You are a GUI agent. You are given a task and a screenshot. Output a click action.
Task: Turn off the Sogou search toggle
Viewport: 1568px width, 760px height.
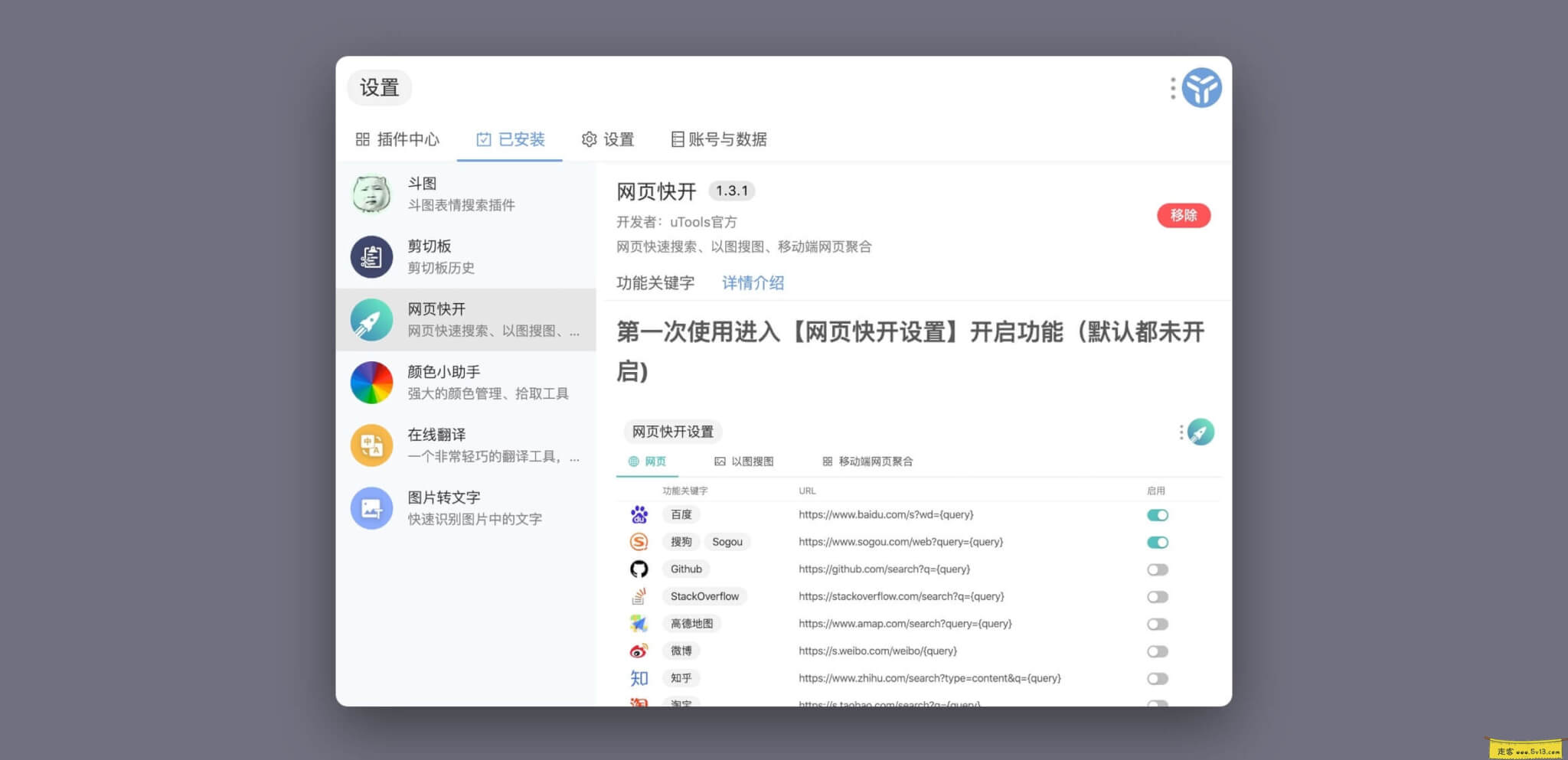(1158, 542)
